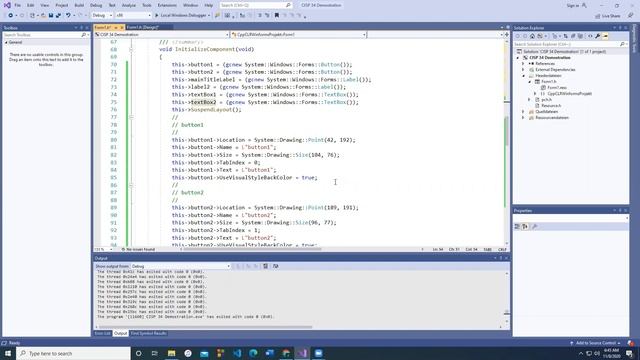
Task: Click the Alphabetical sort icon in Properties
Action: 525,226
